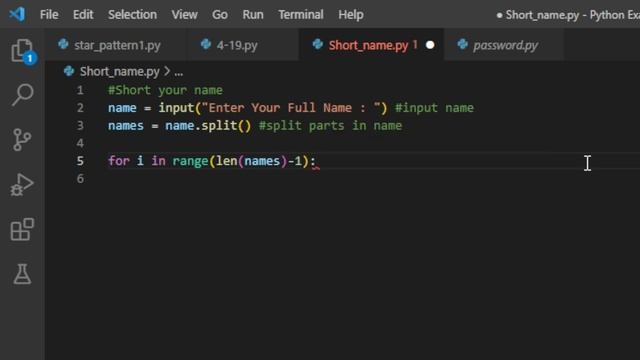Click the VS Code logo icon
This screenshot has height=360, width=640.
(17, 14)
